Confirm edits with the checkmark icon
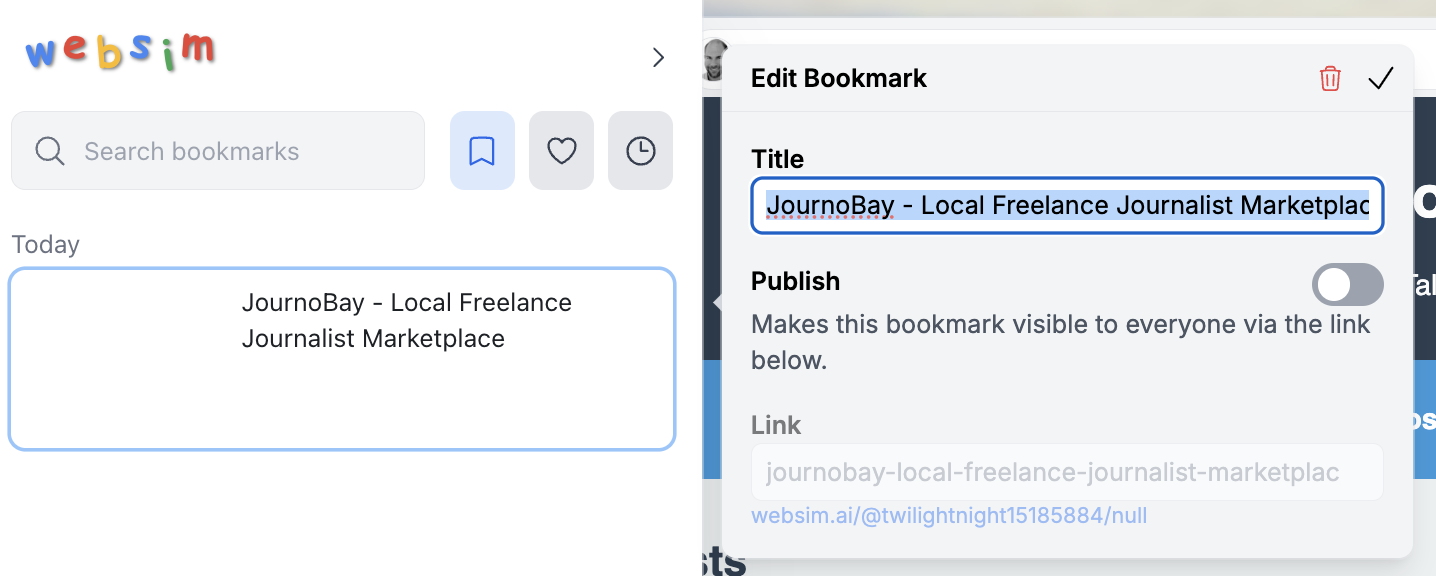This screenshot has width=1436, height=576. [1381, 79]
